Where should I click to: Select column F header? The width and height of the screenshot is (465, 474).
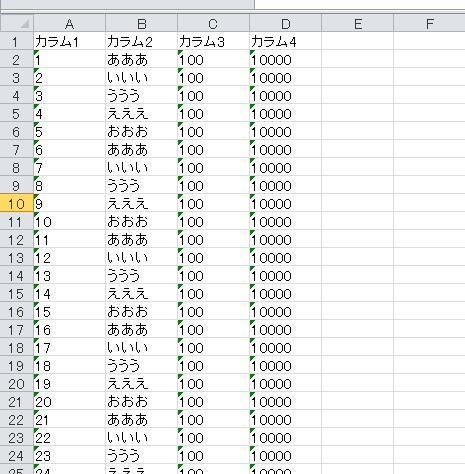click(x=429, y=23)
